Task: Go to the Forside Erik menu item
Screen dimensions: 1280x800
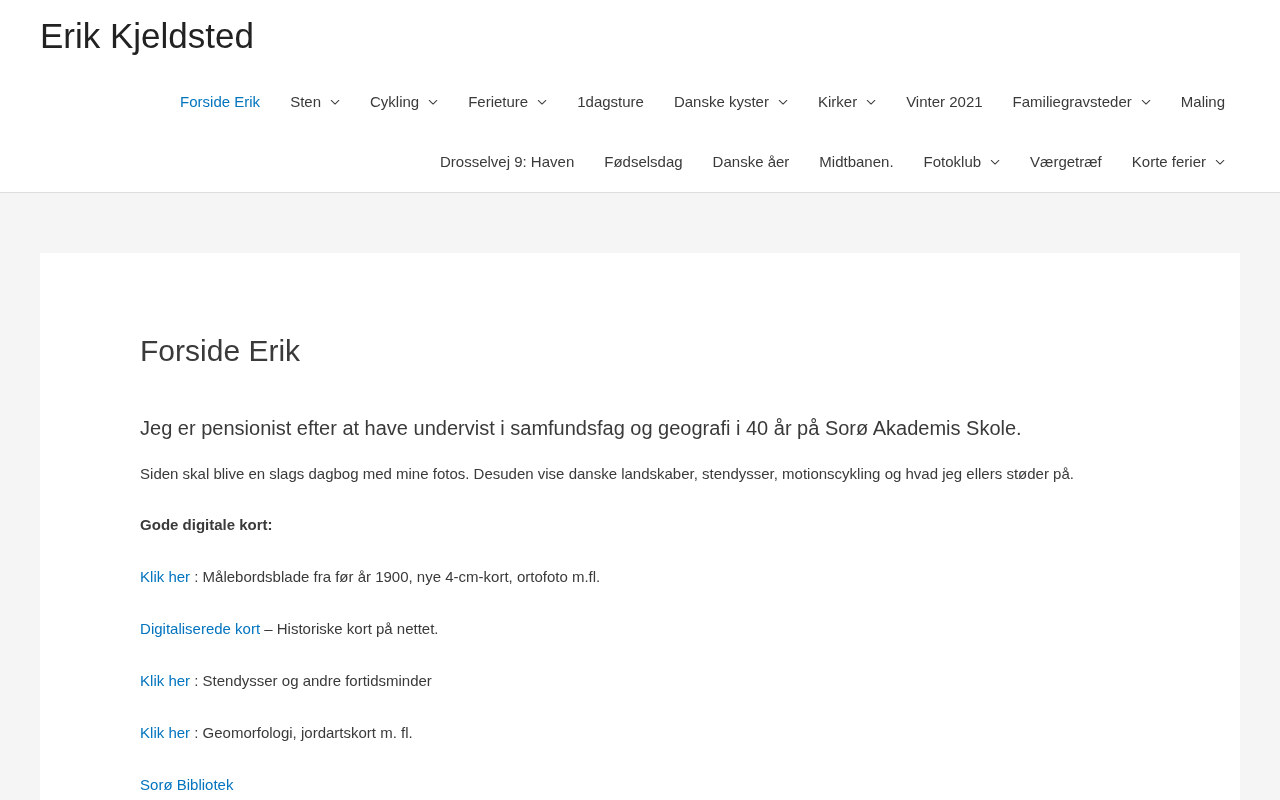Action: [x=220, y=102]
